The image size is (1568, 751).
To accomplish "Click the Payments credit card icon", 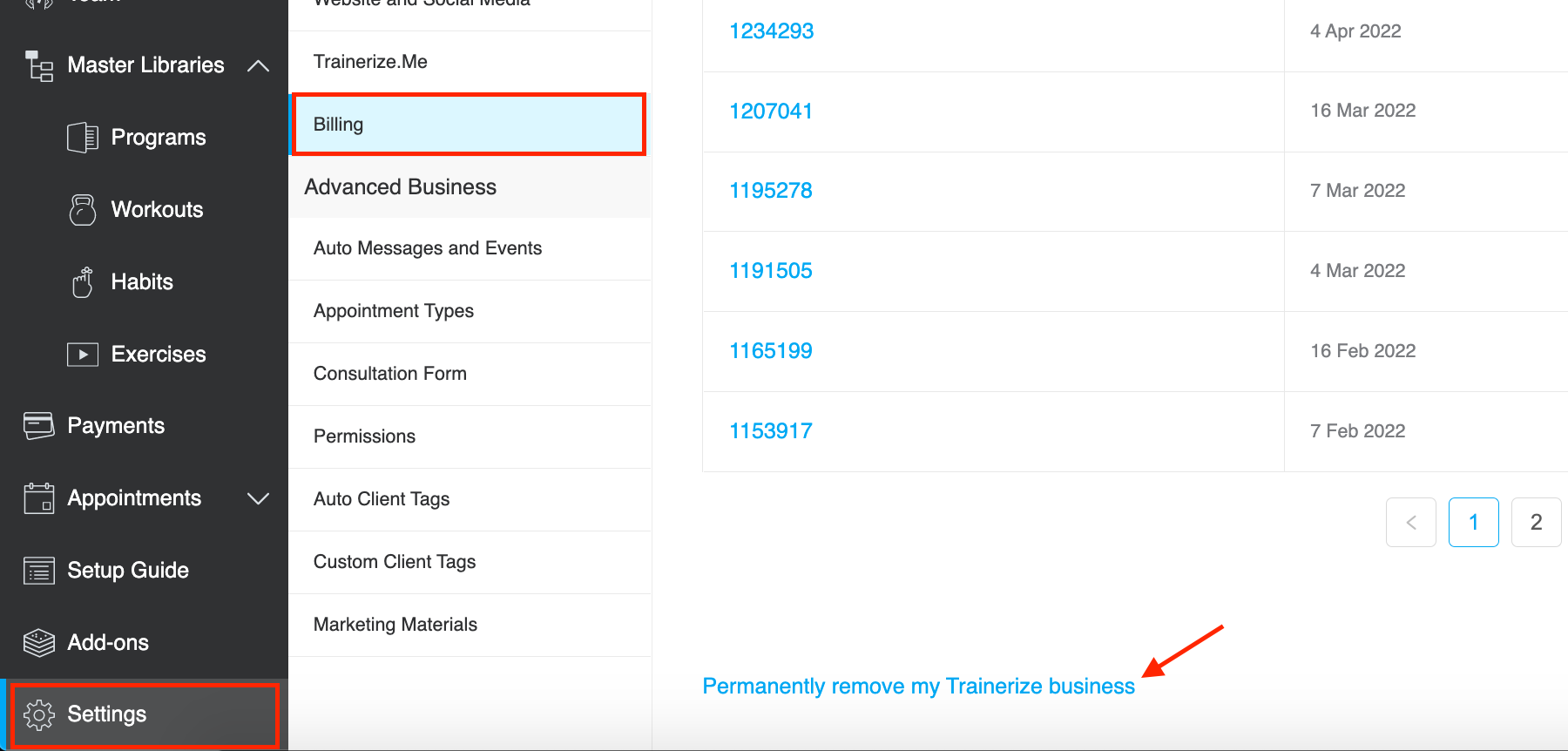I will (x=39, y=426).
